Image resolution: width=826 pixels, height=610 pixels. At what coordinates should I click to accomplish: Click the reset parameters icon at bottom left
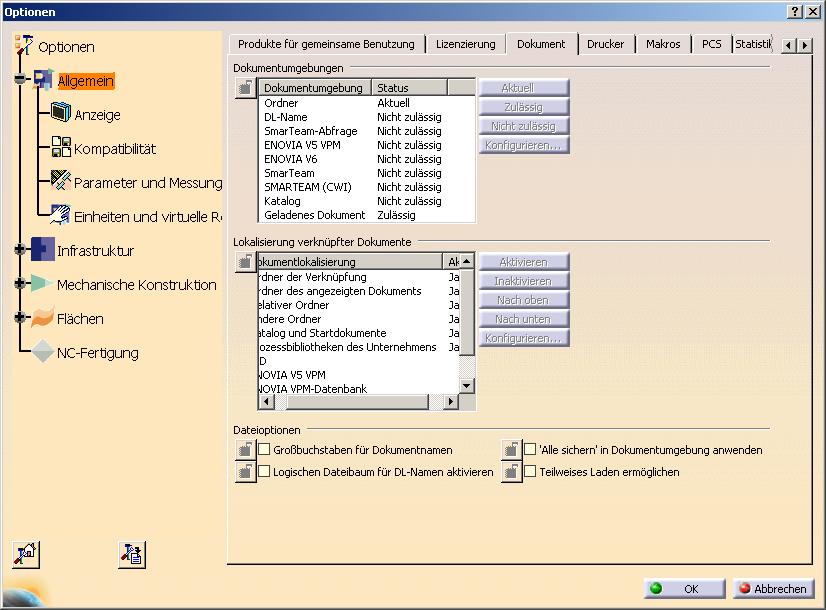tap(26, 554)
